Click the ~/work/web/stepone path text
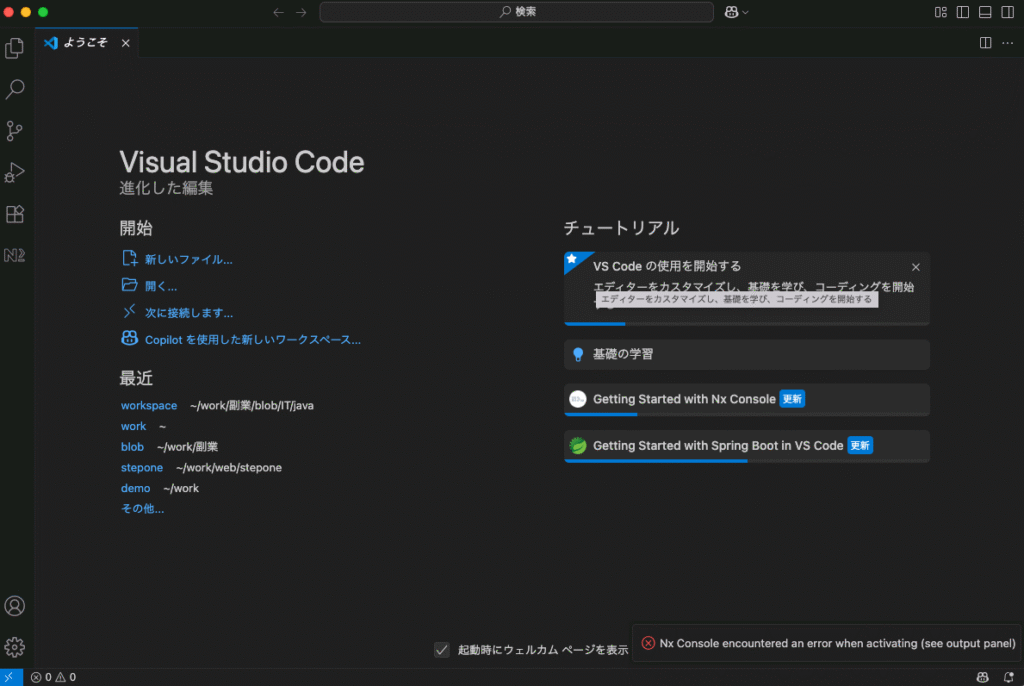The width and height of the screenshot is (1024, 686). (229, 468)
